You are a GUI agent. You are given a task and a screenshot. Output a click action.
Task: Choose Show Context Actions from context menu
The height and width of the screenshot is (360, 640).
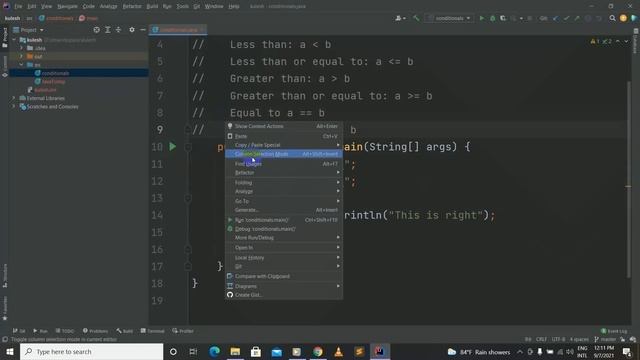click(x=284, y=126)
